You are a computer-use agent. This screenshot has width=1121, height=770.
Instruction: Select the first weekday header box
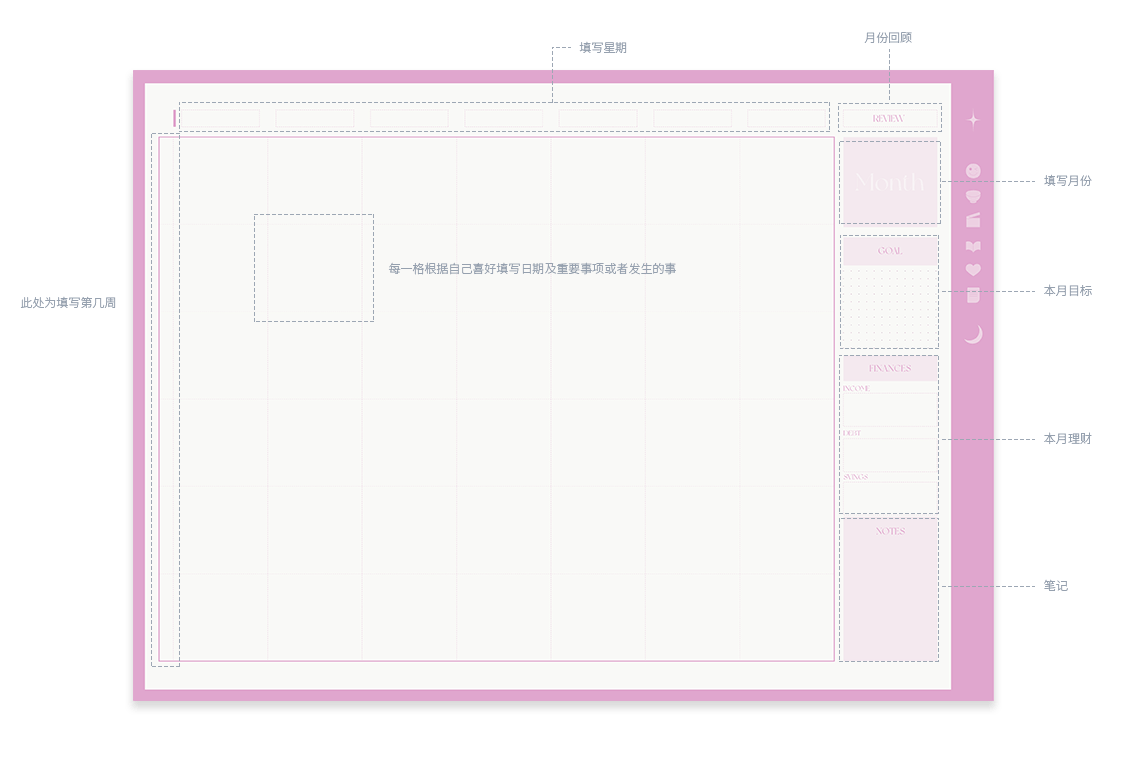tap(220, 119)
